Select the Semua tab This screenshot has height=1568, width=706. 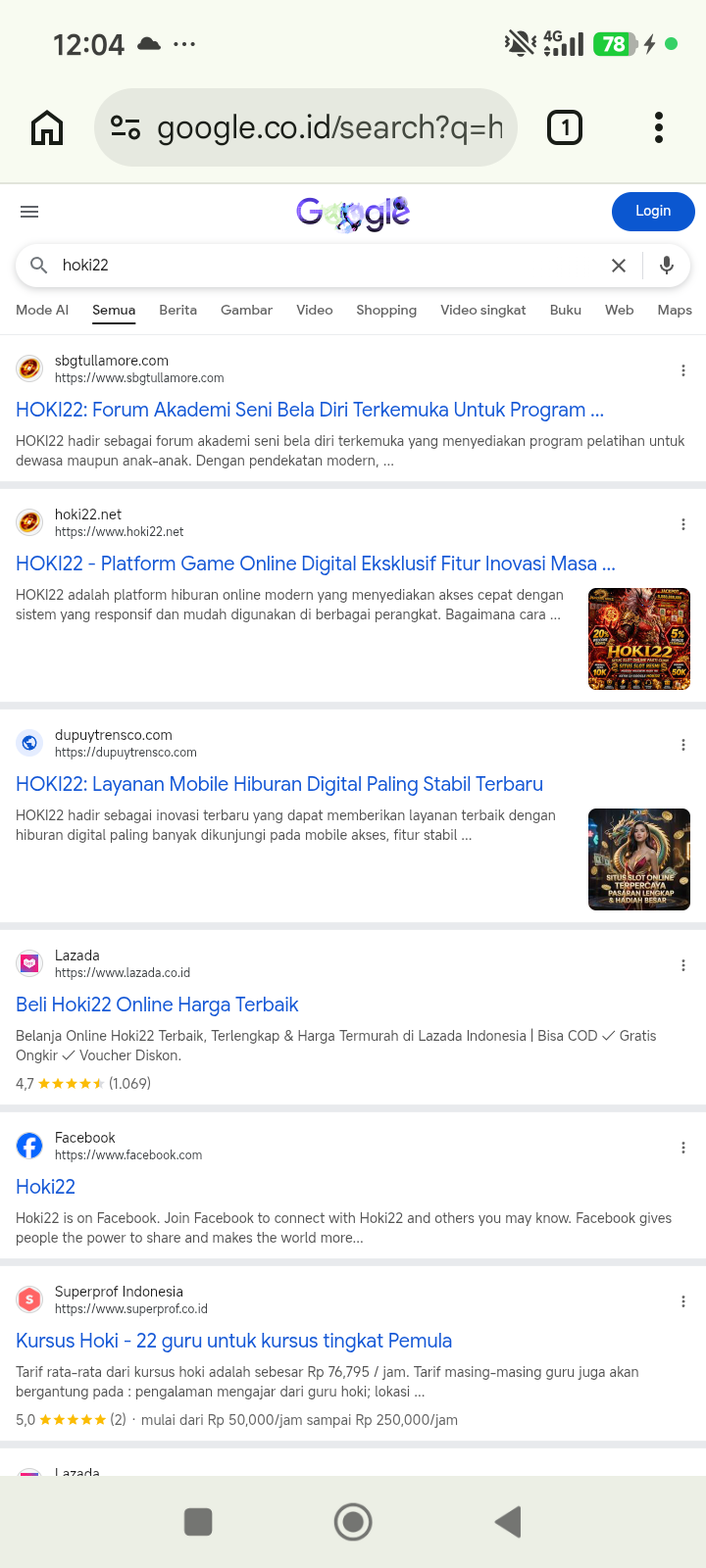coord(114,310)
